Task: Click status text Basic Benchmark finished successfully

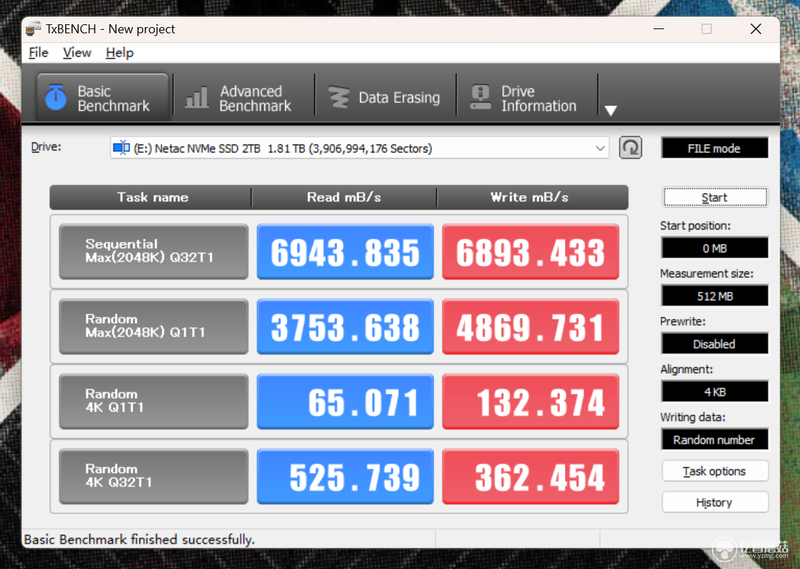Action: pyautogui.click(x=139, y=539)
